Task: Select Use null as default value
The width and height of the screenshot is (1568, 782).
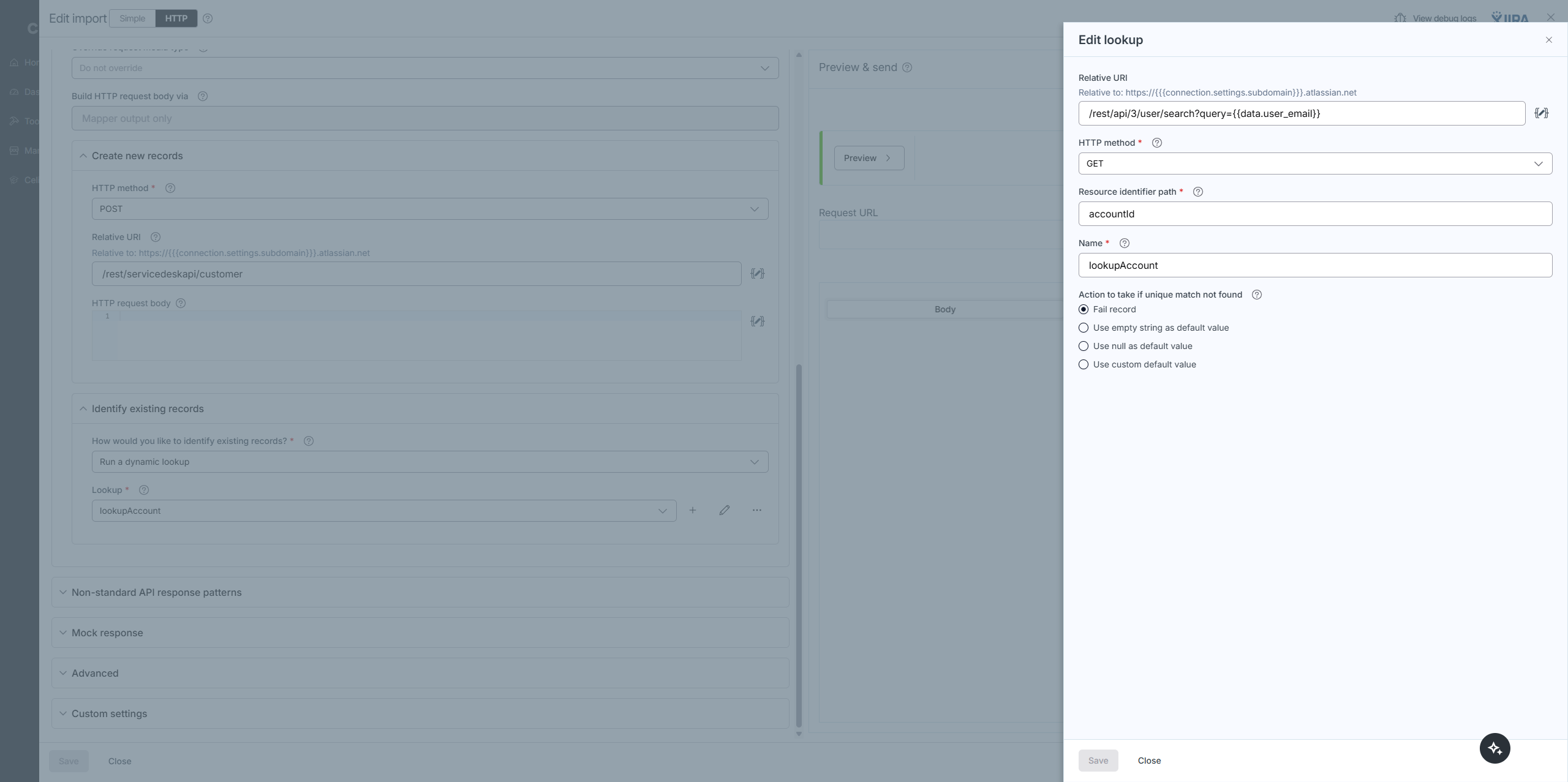Action: [1084, 346]
